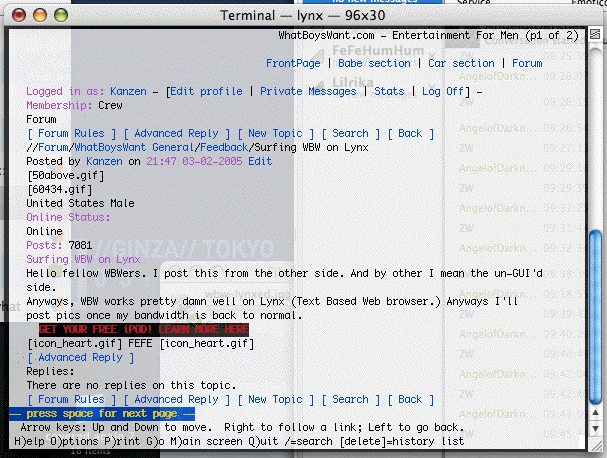Image resolution: width=607 pixels, height=458 pixels.
Task: Click the red GET YOUR FREE iPOD banner
Action: click(x=144, y=329)
